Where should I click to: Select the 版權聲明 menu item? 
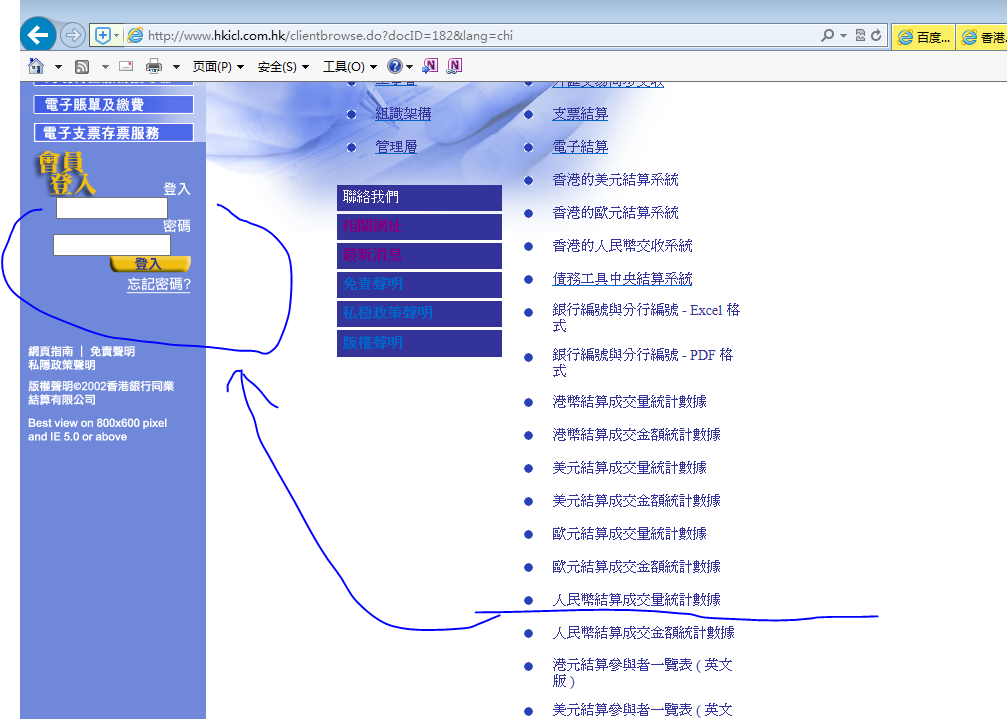point(419,343)
